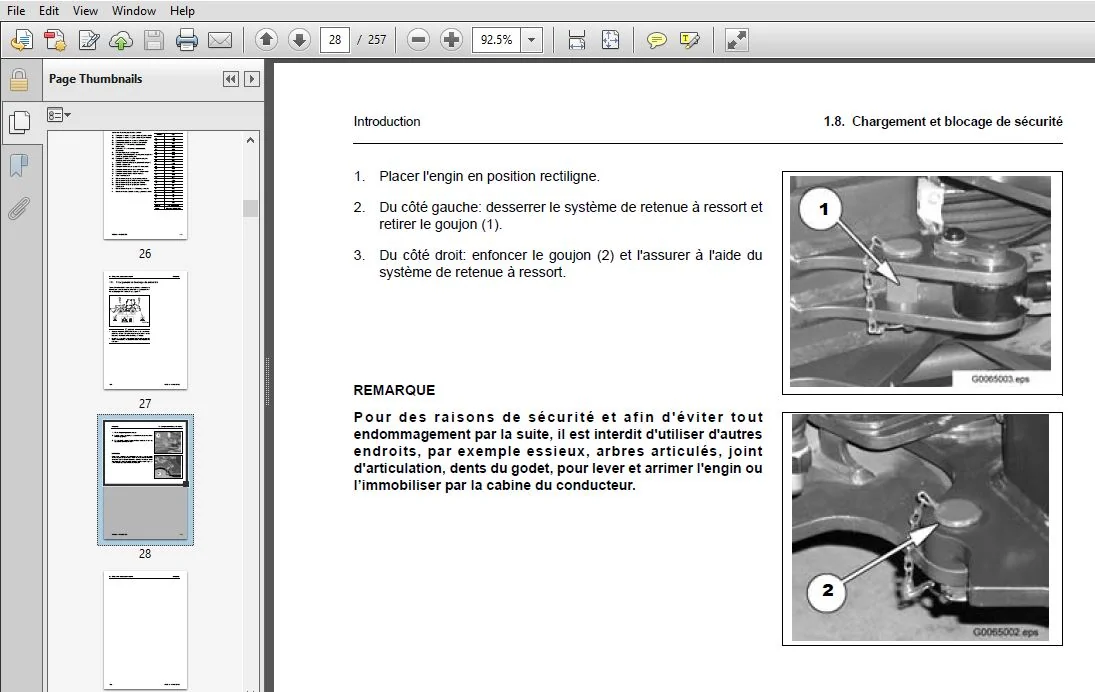Click the 'REMARQUE' heading in document

pyautogui.click(x=394, y=390)
